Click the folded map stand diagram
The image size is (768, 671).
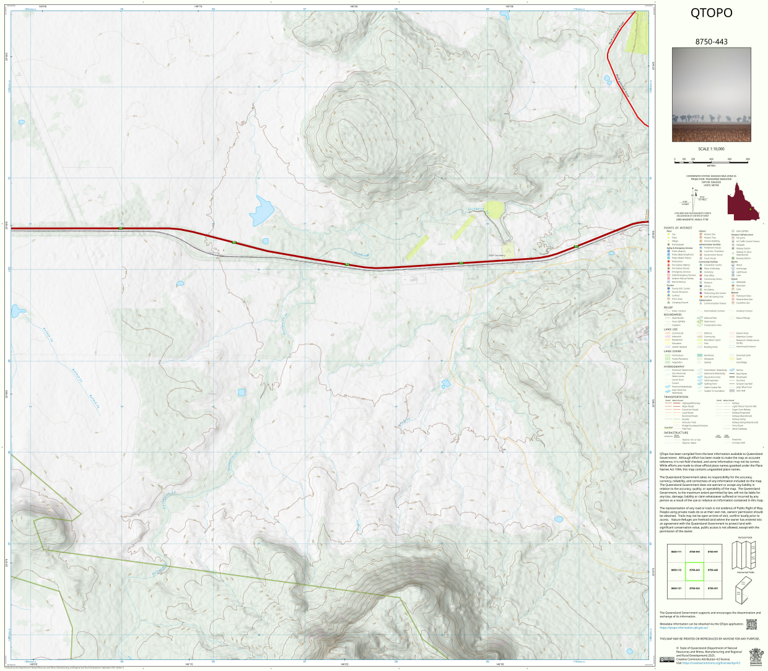pos(744,590)
